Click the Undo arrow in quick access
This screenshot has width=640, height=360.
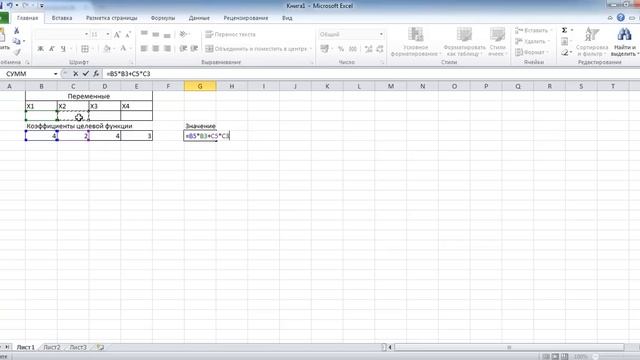click(x=9, y=5)
